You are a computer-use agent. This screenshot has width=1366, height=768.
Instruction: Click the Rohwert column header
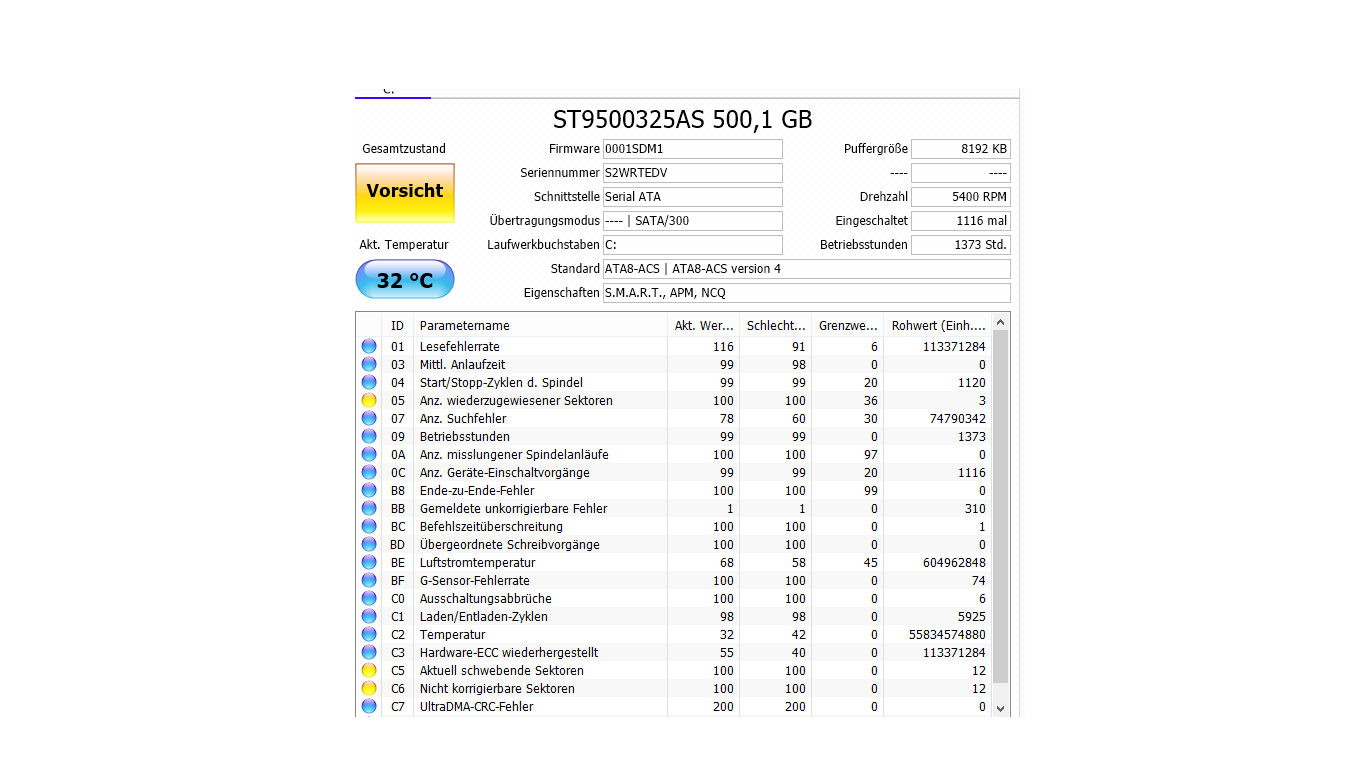click(938, 326)
